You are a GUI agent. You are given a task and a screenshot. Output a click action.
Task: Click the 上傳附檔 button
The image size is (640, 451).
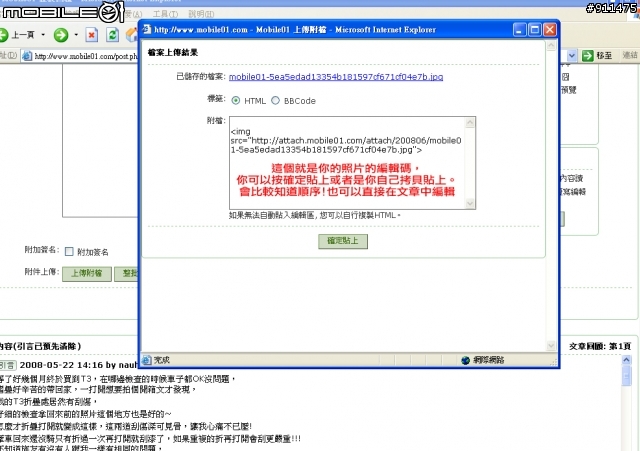(87, 273)
